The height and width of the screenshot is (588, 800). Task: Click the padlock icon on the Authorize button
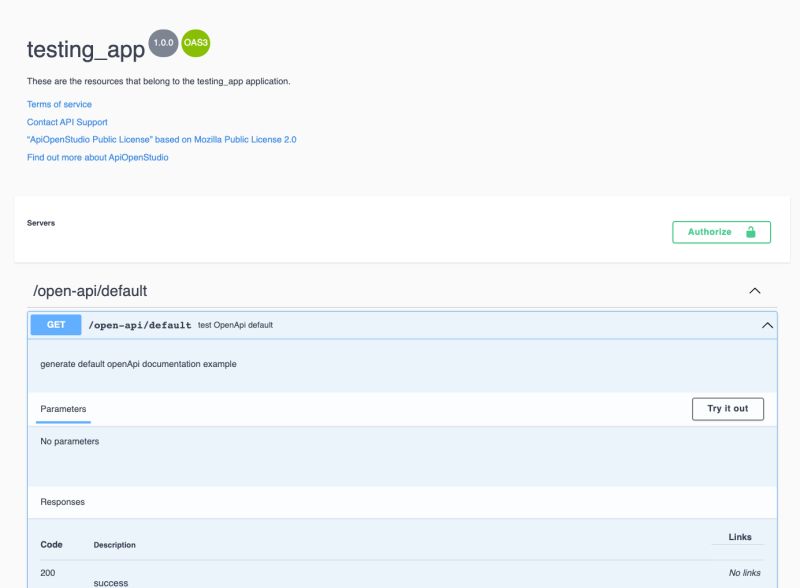(752, 231)
